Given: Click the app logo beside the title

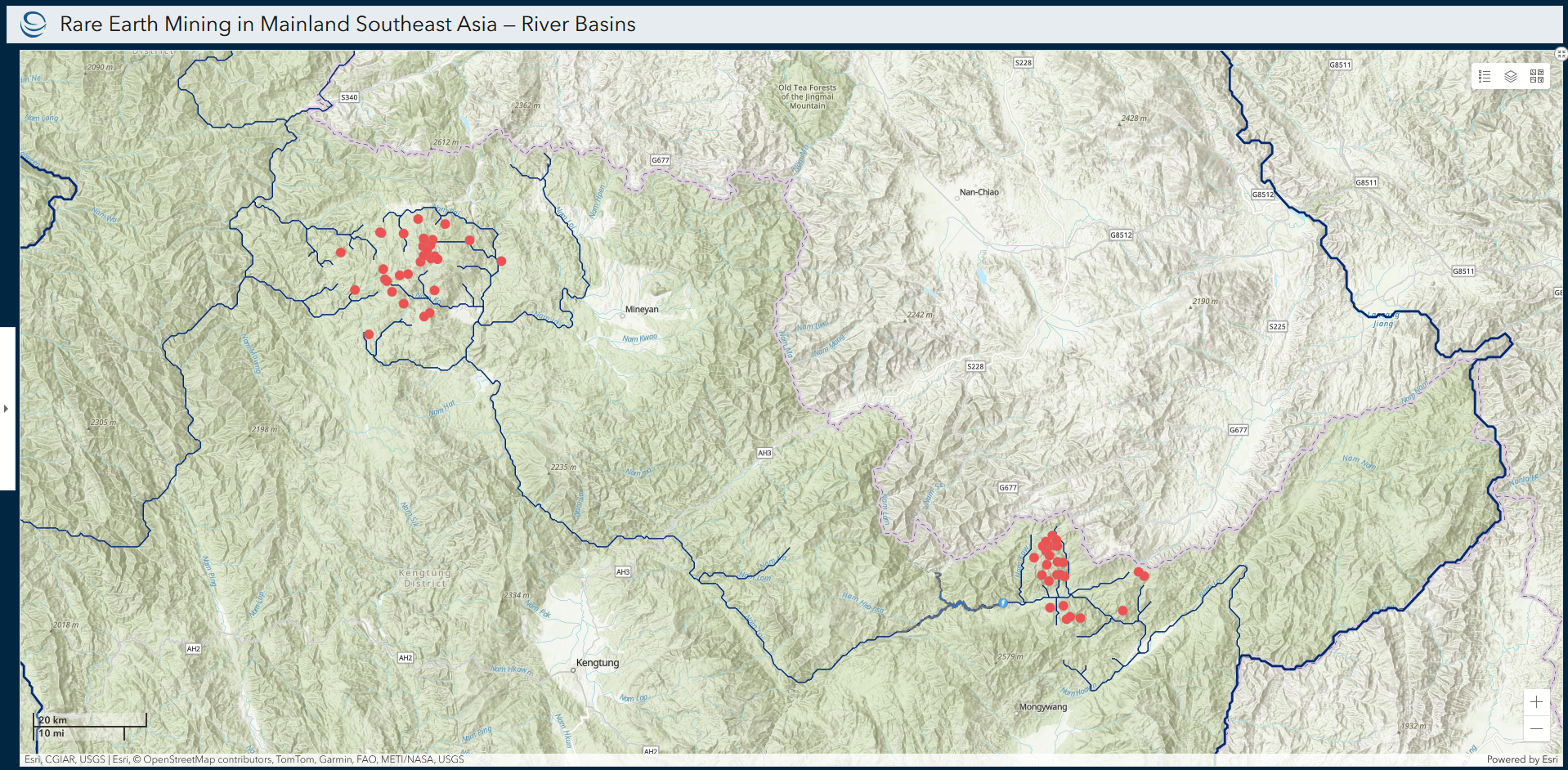Looking at the screenshot, I should coord(34,24).
